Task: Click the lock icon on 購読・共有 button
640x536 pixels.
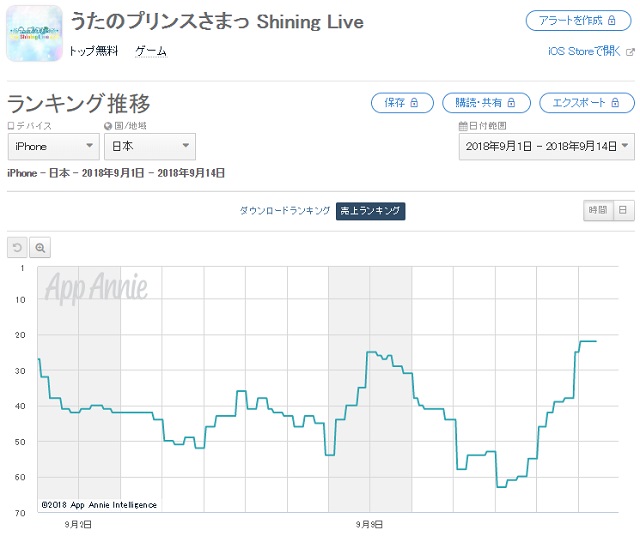Action: 511,103
